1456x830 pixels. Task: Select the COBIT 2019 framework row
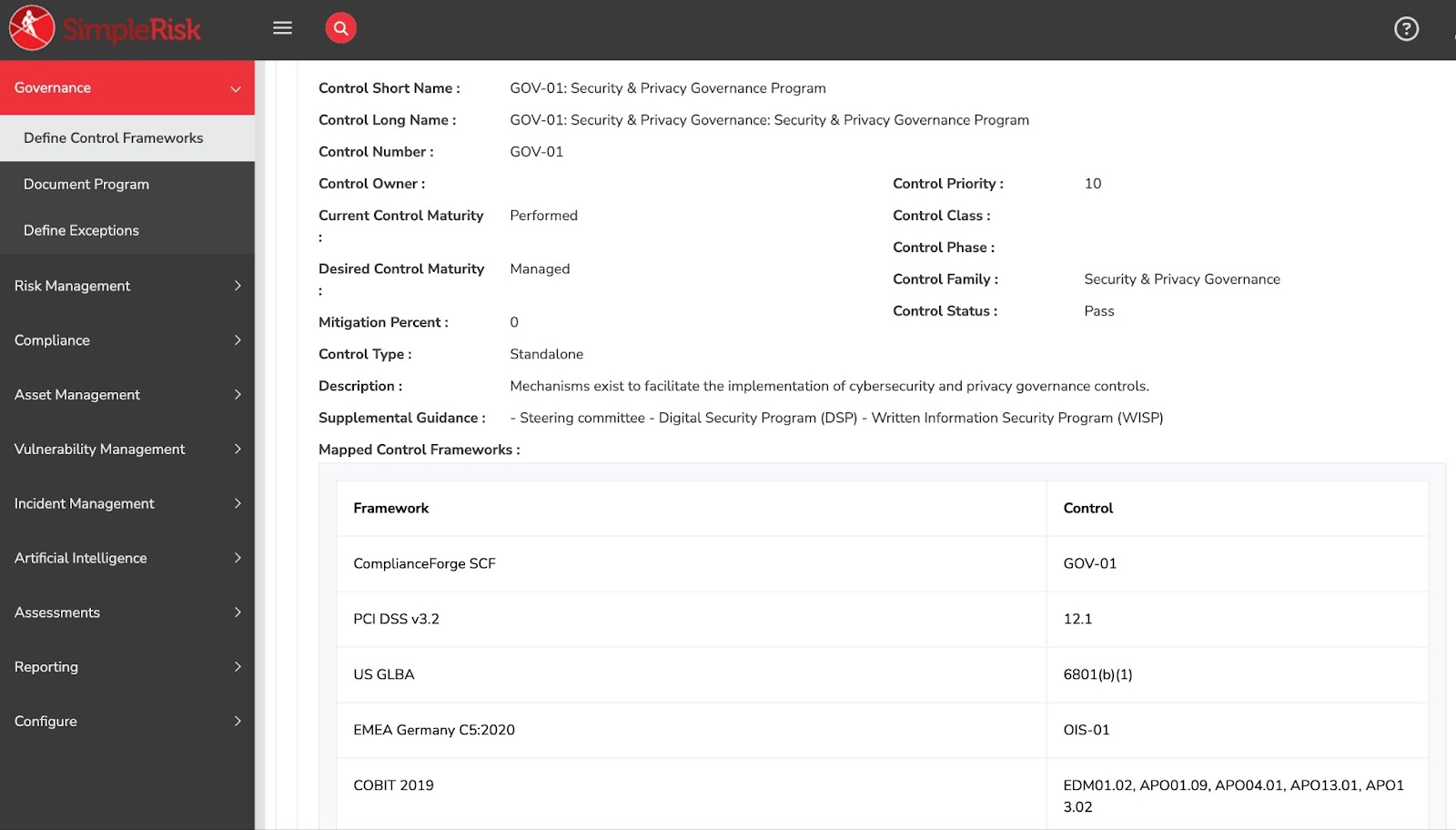(x=394, y=784)
